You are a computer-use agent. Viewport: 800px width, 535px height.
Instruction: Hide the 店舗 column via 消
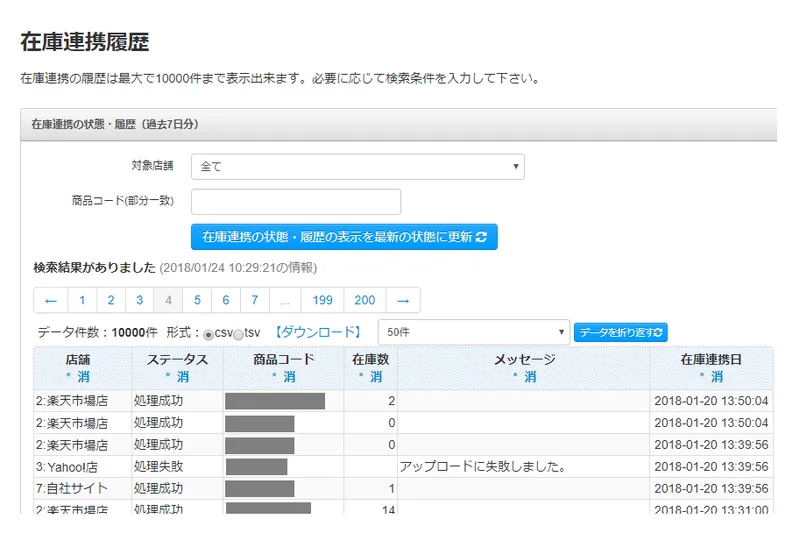click(x=83, y=377)
